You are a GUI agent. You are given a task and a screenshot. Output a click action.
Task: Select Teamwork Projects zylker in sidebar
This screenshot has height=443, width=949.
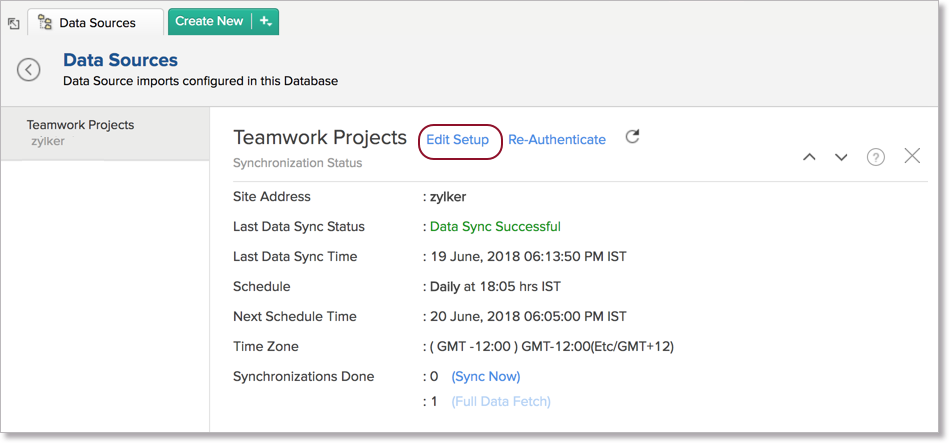point(105,133)
